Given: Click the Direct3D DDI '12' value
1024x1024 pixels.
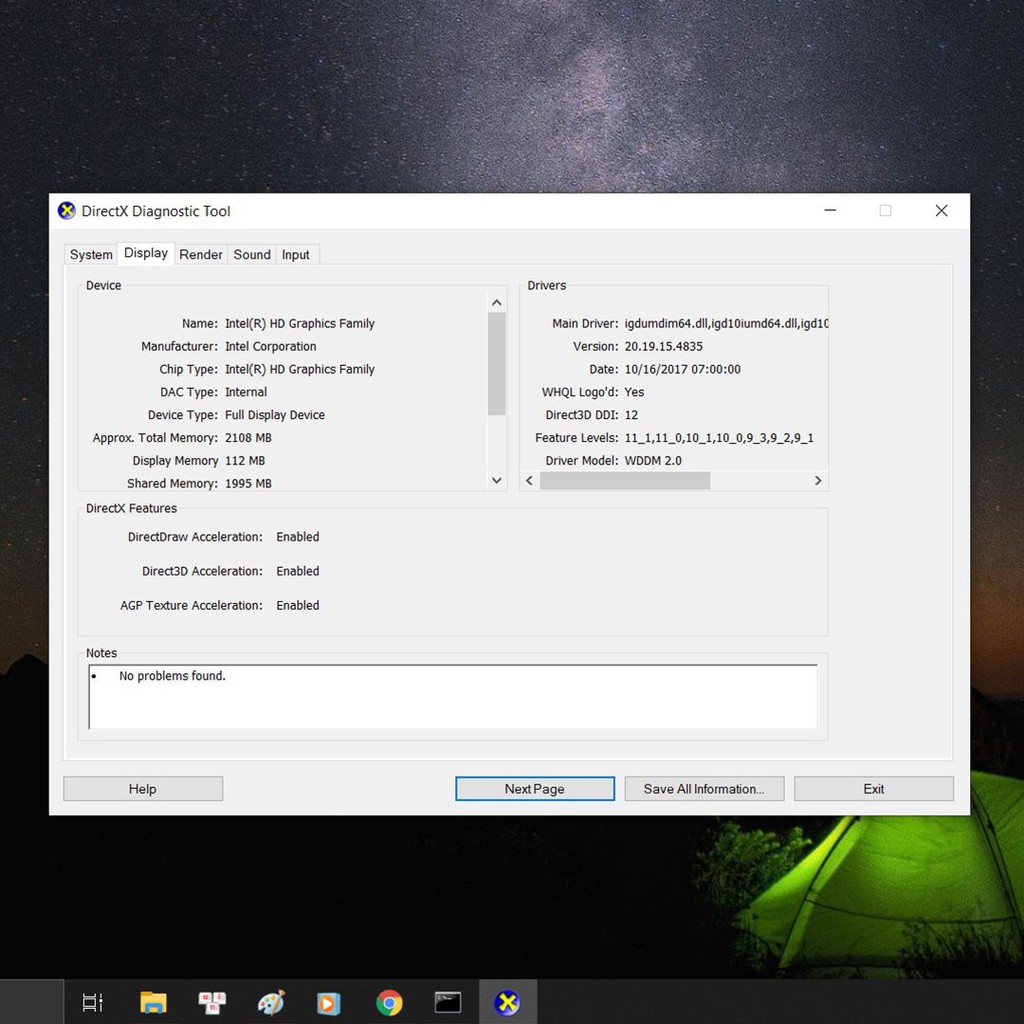Looking at the screenshot, I should 632,415.
